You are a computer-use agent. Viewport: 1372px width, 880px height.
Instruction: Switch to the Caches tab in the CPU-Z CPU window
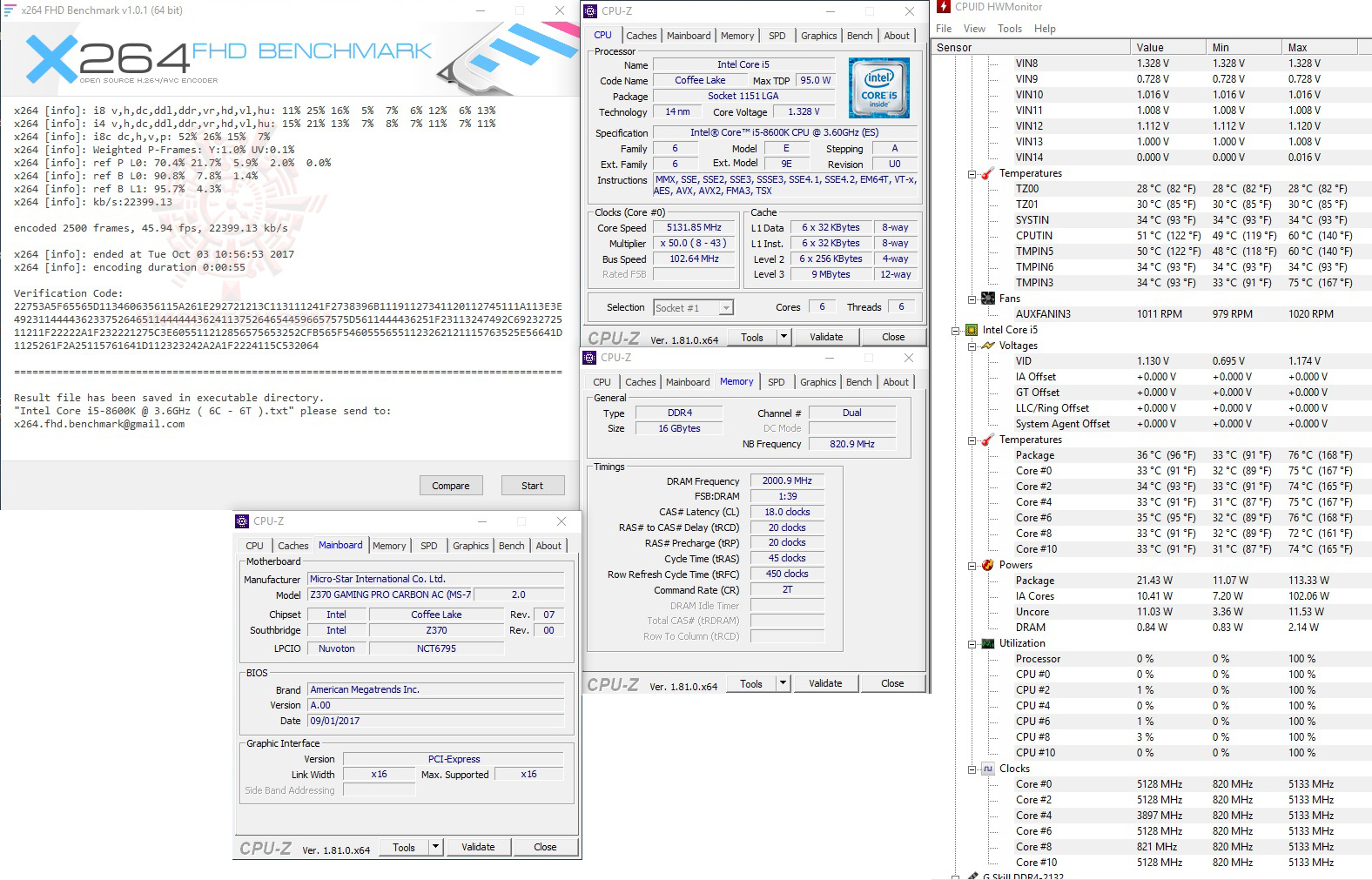[642, 36]
